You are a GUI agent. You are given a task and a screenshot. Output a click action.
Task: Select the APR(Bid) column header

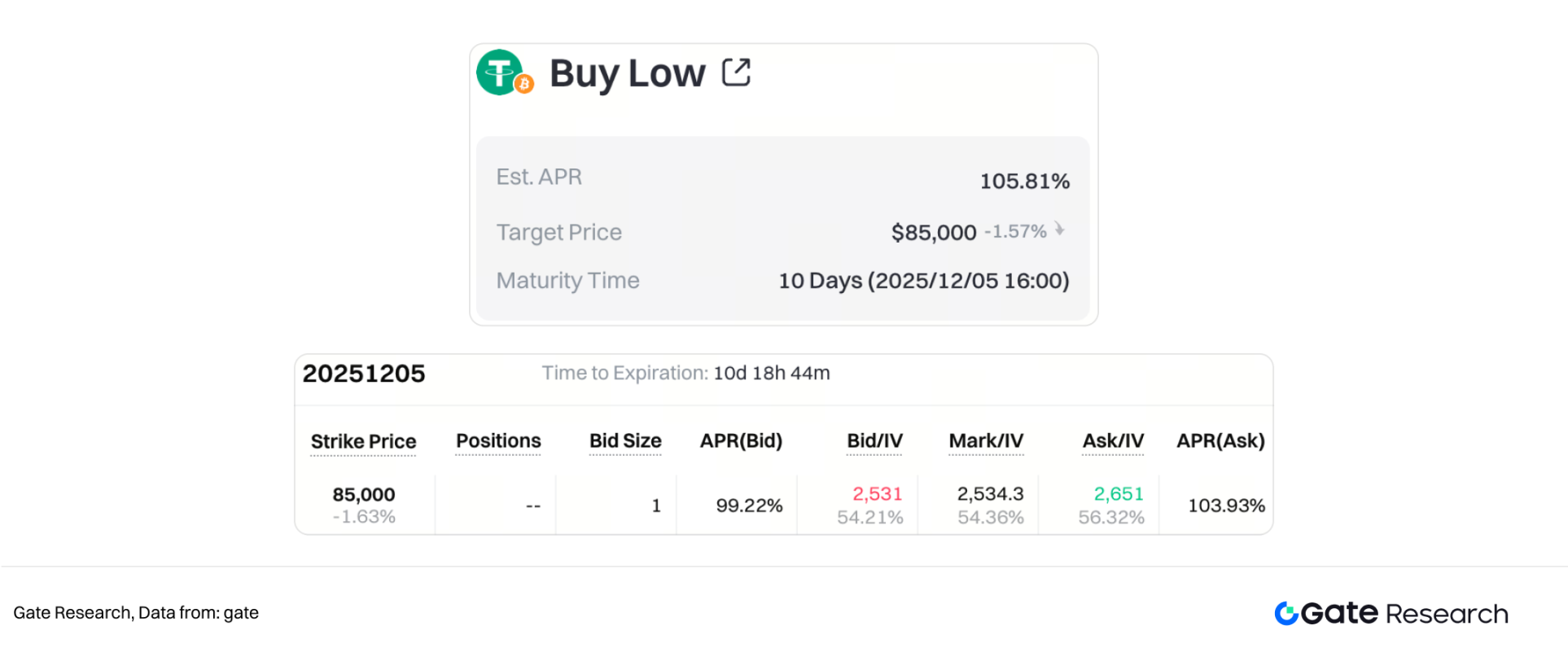(741, 440)
